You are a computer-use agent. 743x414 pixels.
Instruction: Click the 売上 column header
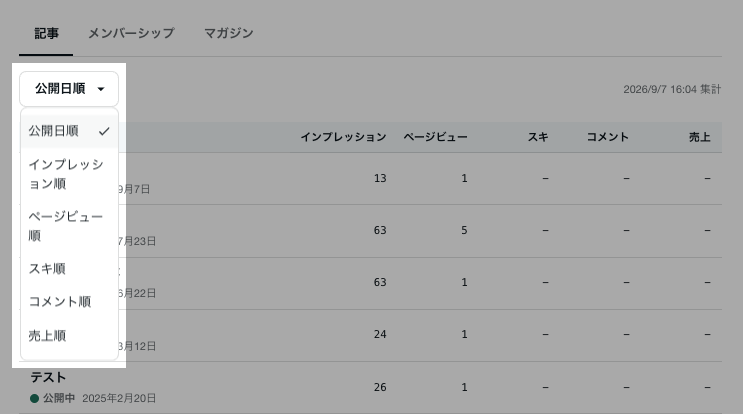coord(699,137)
